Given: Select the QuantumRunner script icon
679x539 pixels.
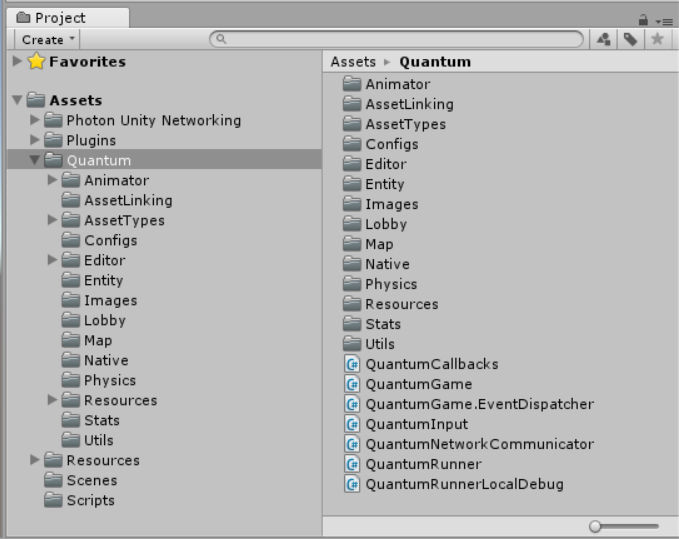Looking at the screenshot, I should click(x=352, y=464).
